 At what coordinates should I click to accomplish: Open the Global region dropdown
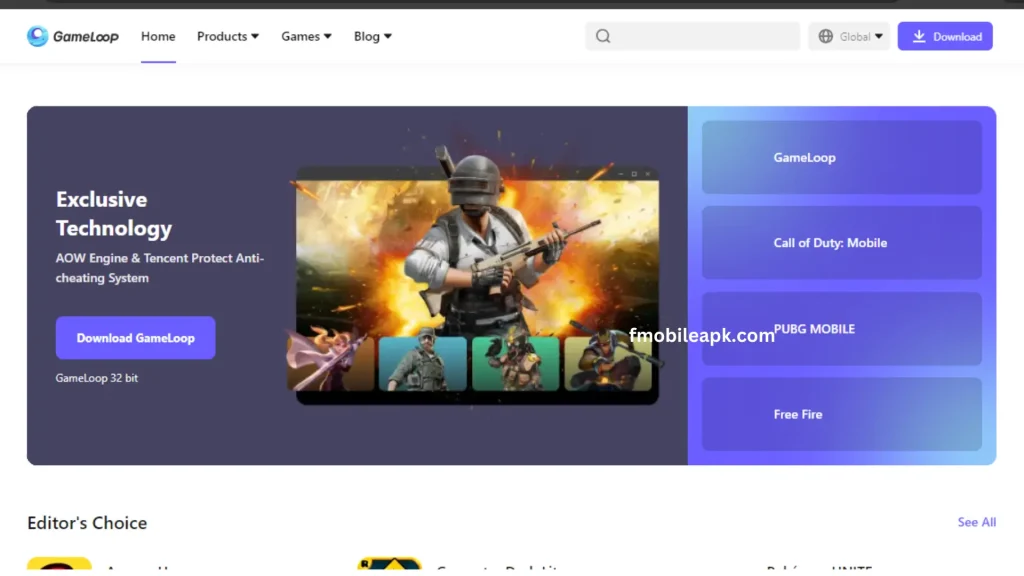point(849,37)
